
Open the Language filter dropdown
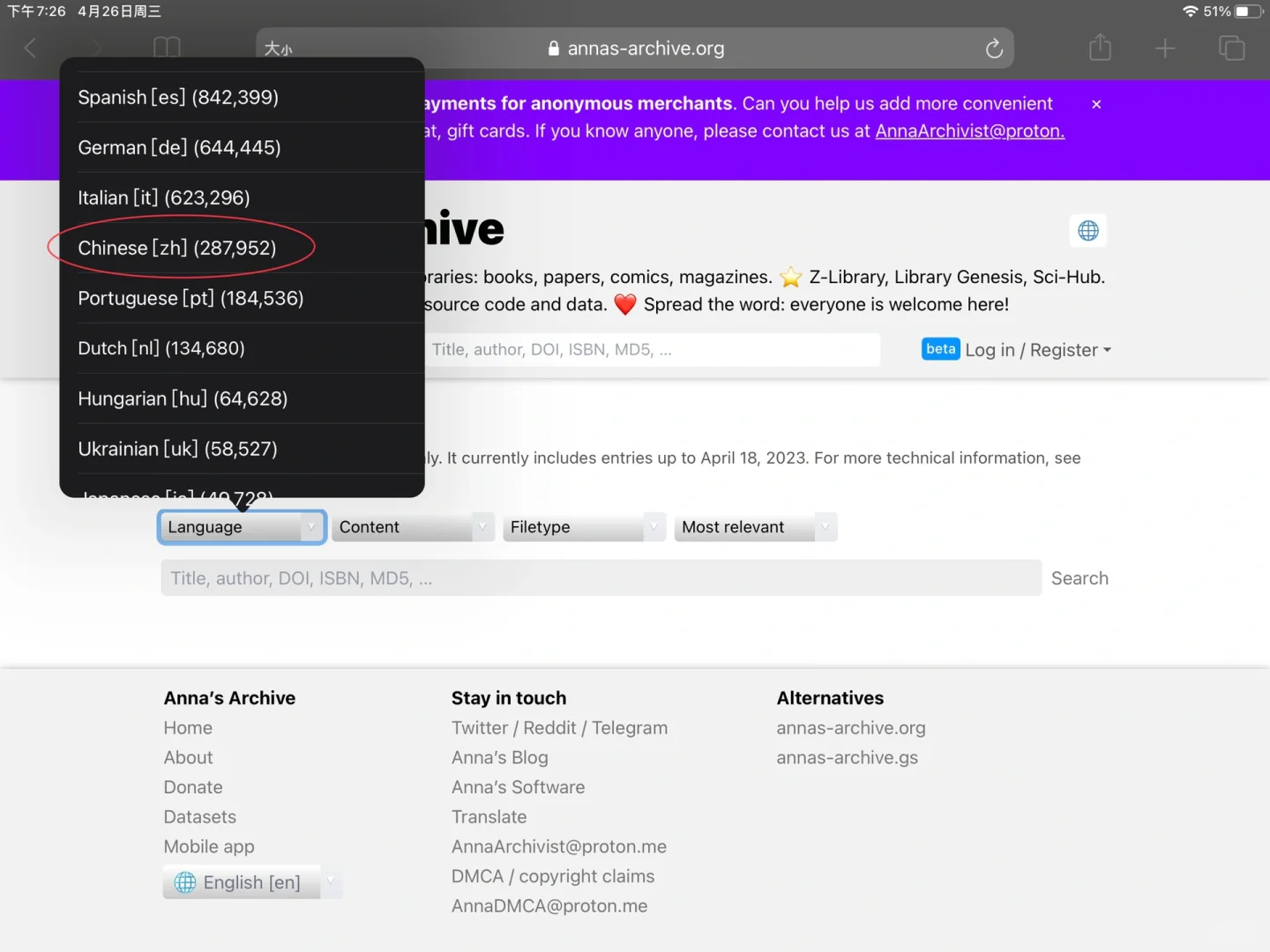coord(242,527)
